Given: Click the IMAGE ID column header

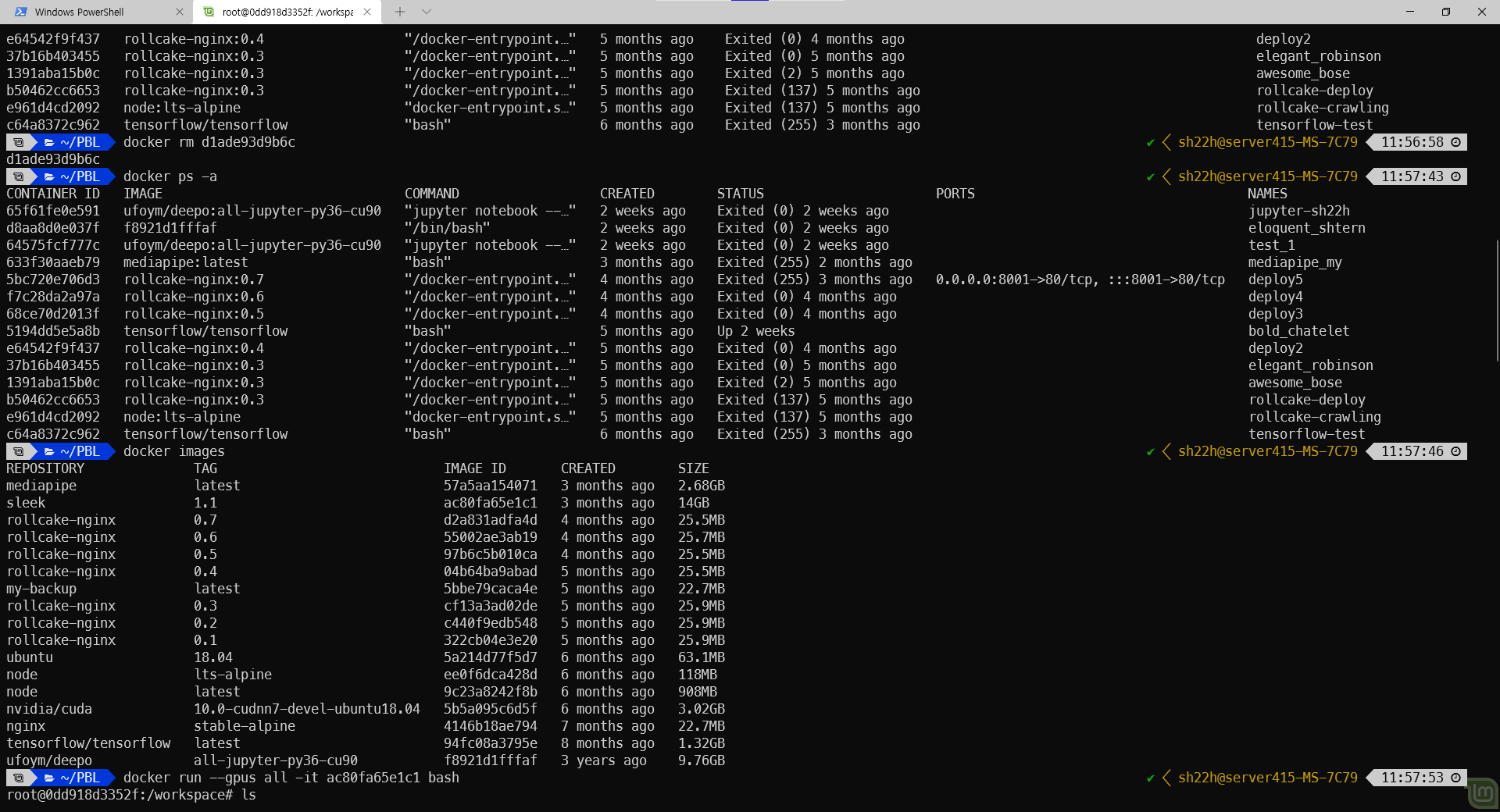Looking at the screenshot, I should point(475,468).
